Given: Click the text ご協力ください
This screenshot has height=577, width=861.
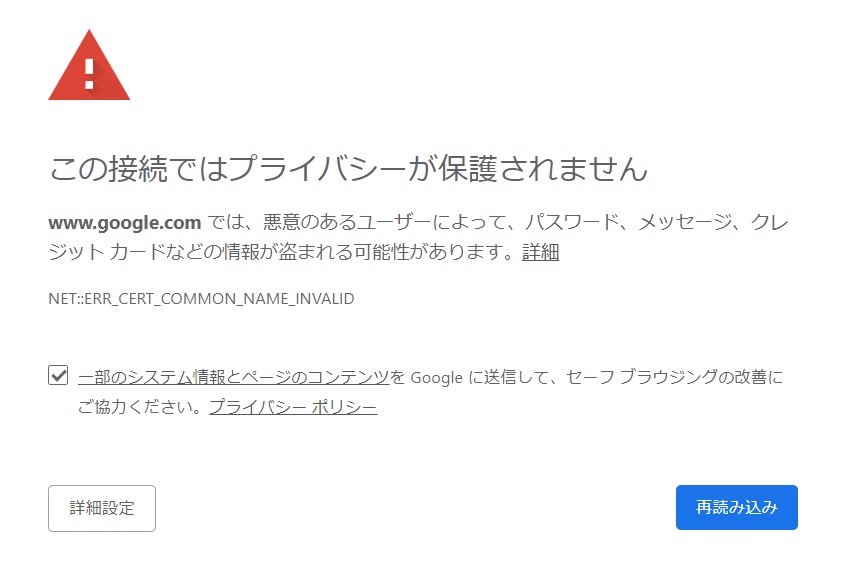Looking at the screenshot, I should click(138, 407).
